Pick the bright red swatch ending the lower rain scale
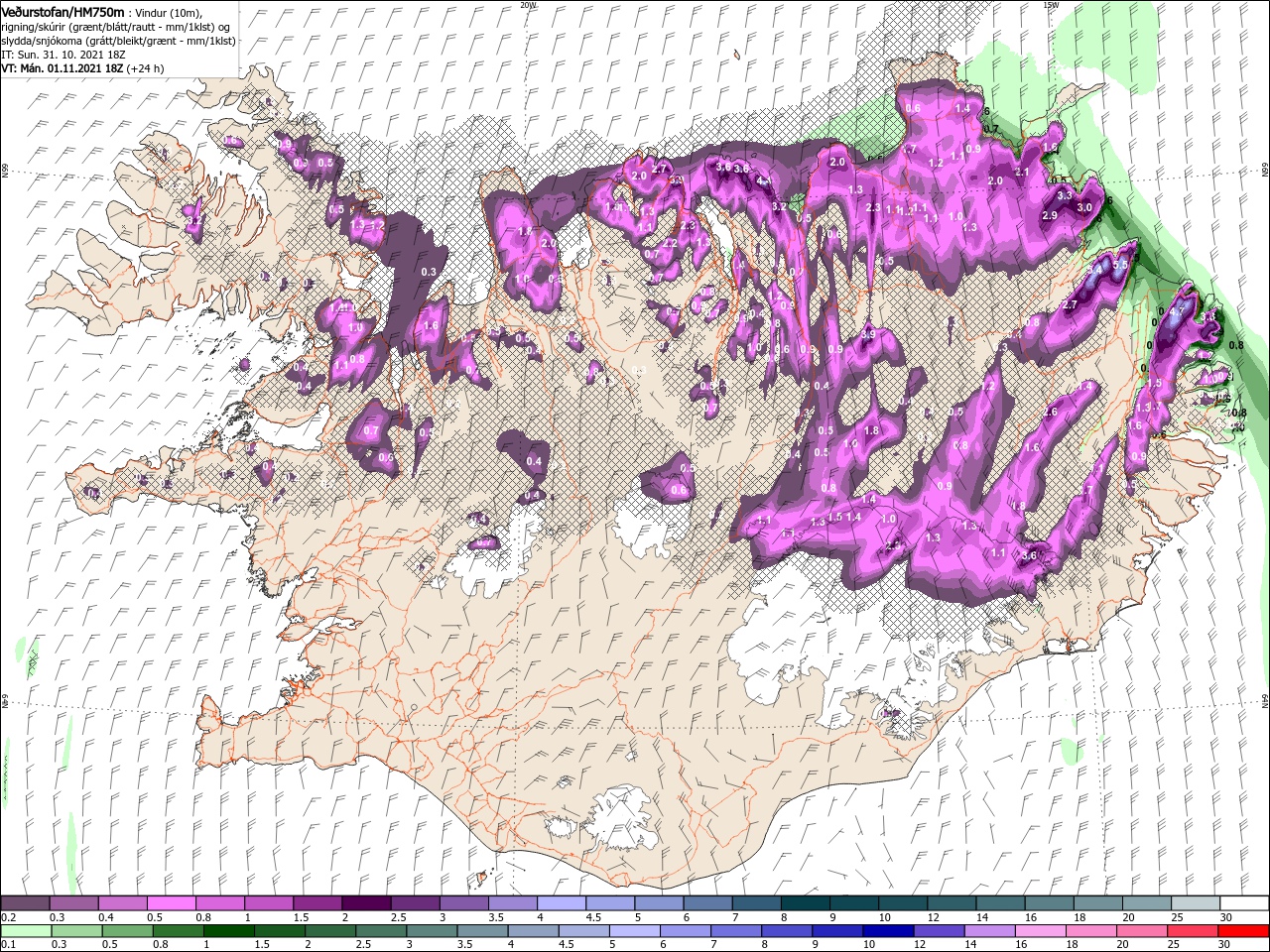 coord(1242,931)
